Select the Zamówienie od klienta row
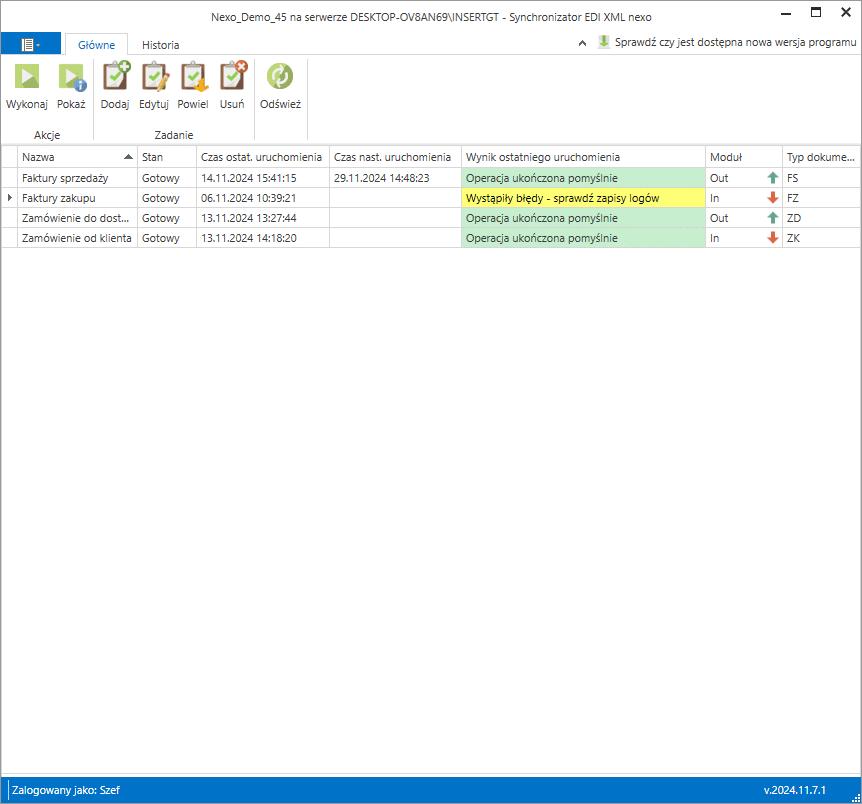 (x=431, y=238)
